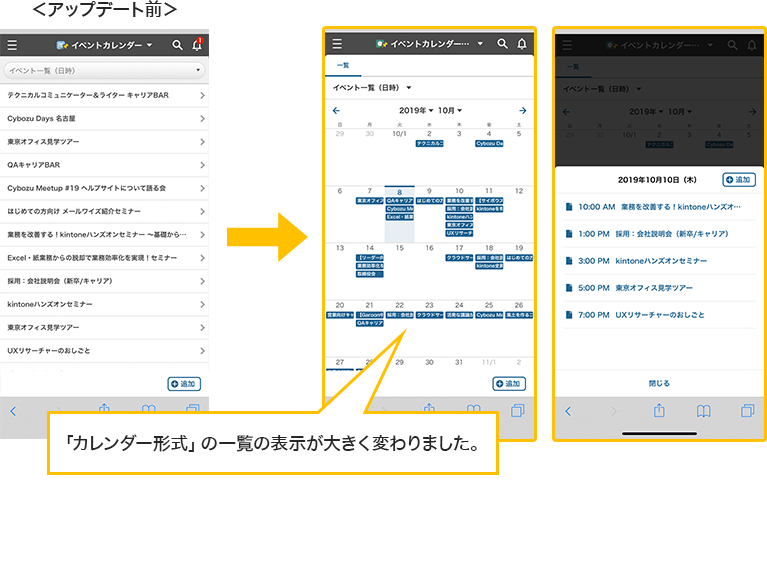Screen dimensions: 767x577
Task: Tap the bookmarks book icon in right phone
Action: pyautogui.click(x=703, y=411)
